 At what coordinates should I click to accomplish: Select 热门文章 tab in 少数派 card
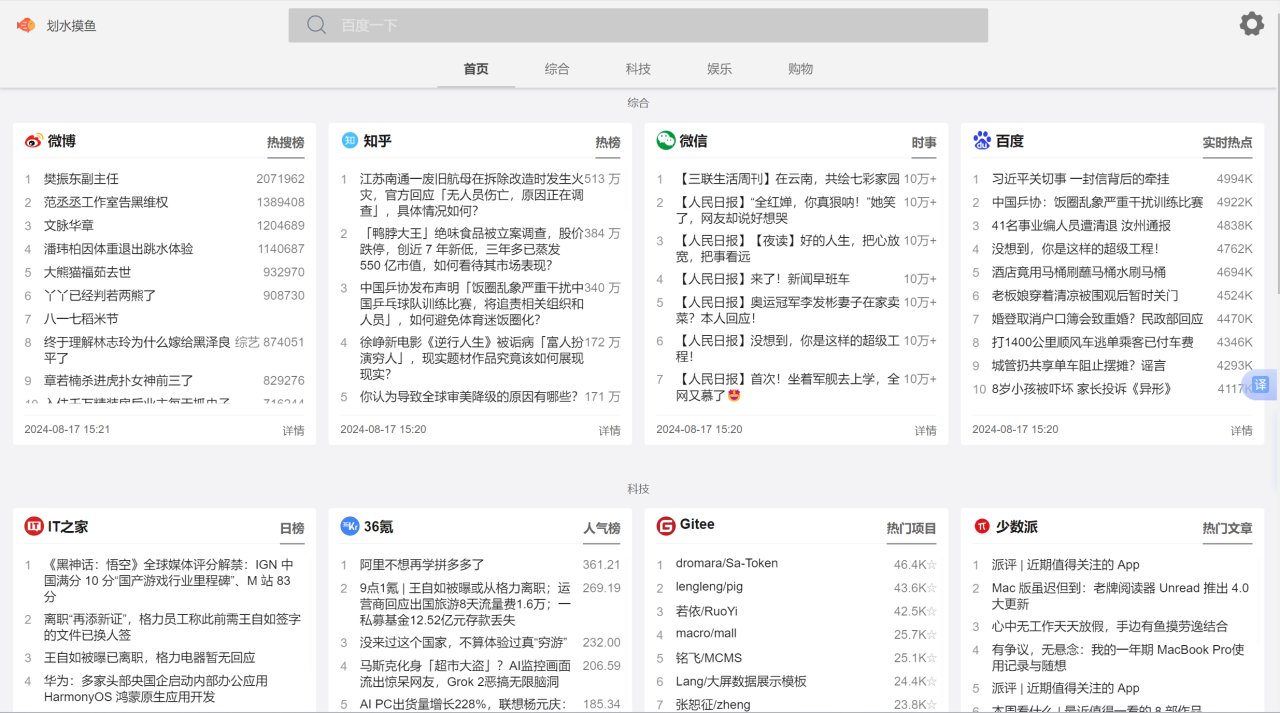[x=1227, y=528]
